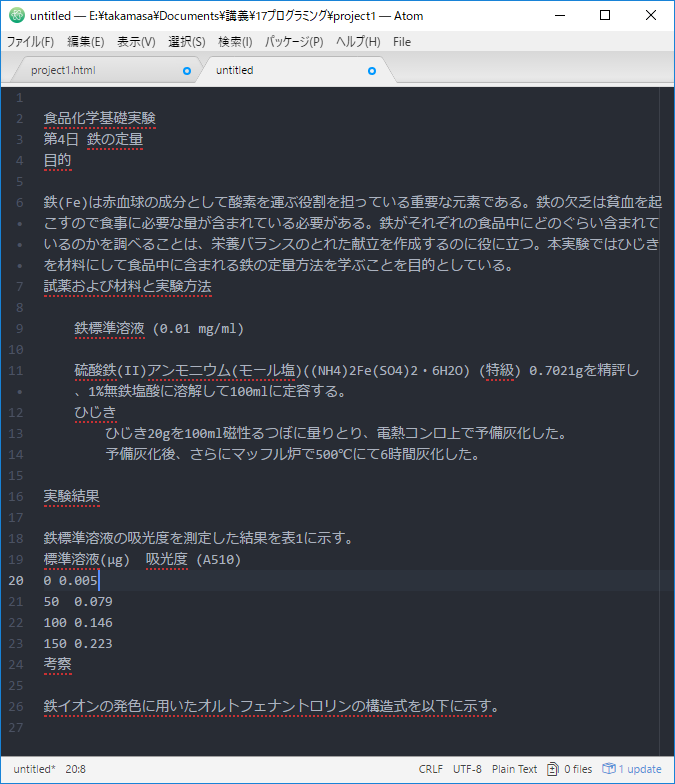Click the package update icon in status bar
Image resolution: width=675 pixels, height=784 pixels.
(608, 769)
